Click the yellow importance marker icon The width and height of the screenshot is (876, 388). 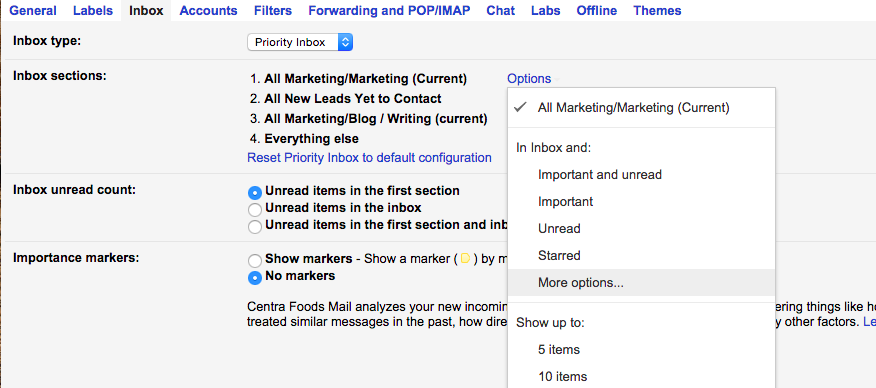[x=465, y=259]
